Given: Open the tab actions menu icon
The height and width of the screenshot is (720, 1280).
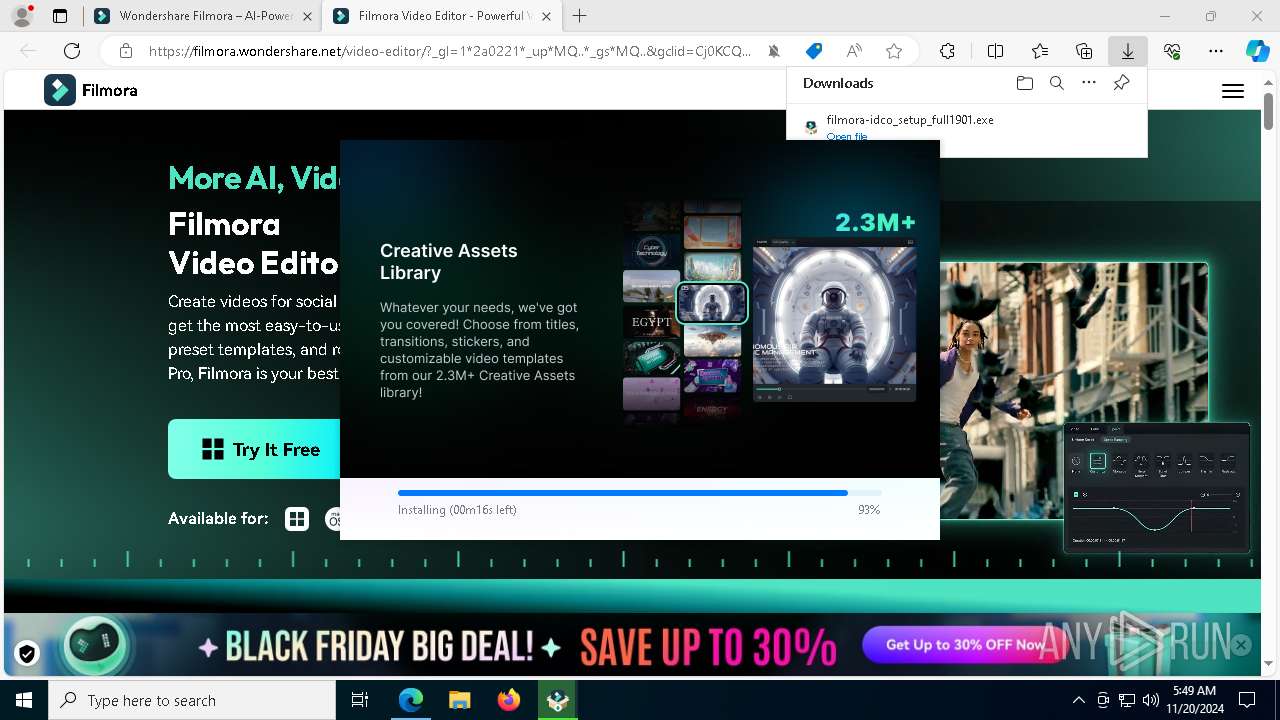Looking at the screenshot, I should point(60,16).
